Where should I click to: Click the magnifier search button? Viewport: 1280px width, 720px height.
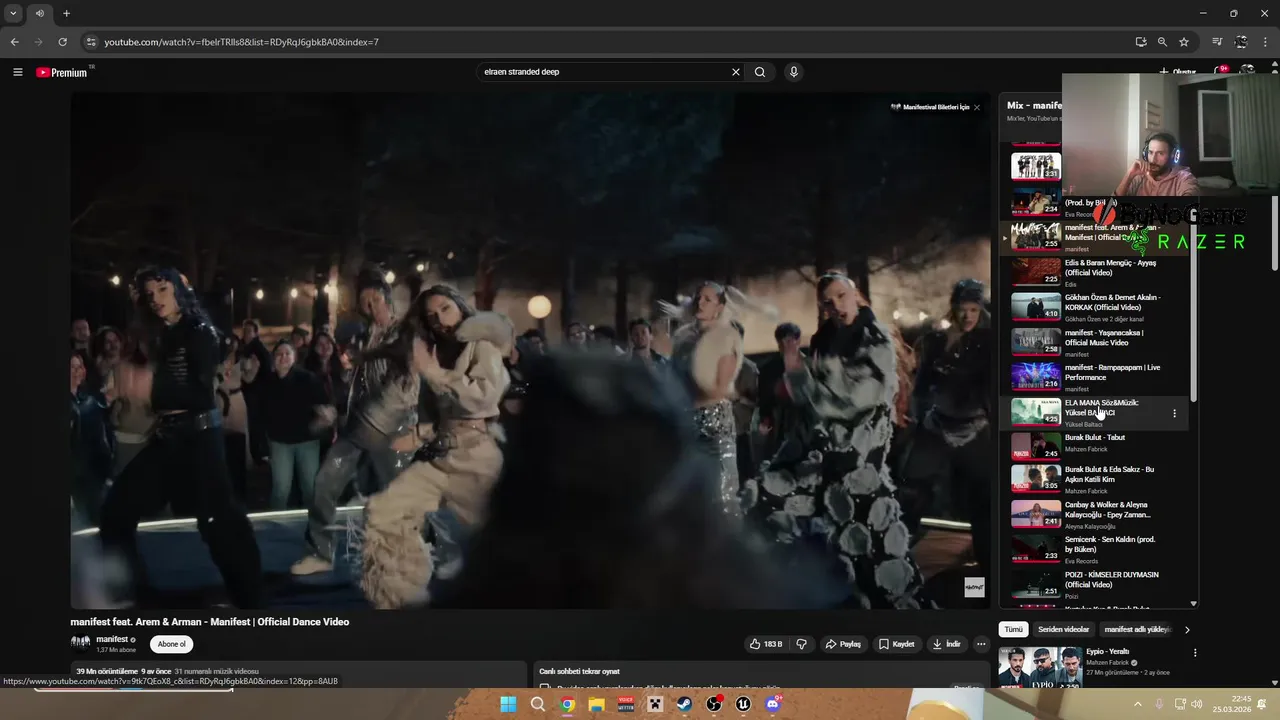[x=760, y=72]
